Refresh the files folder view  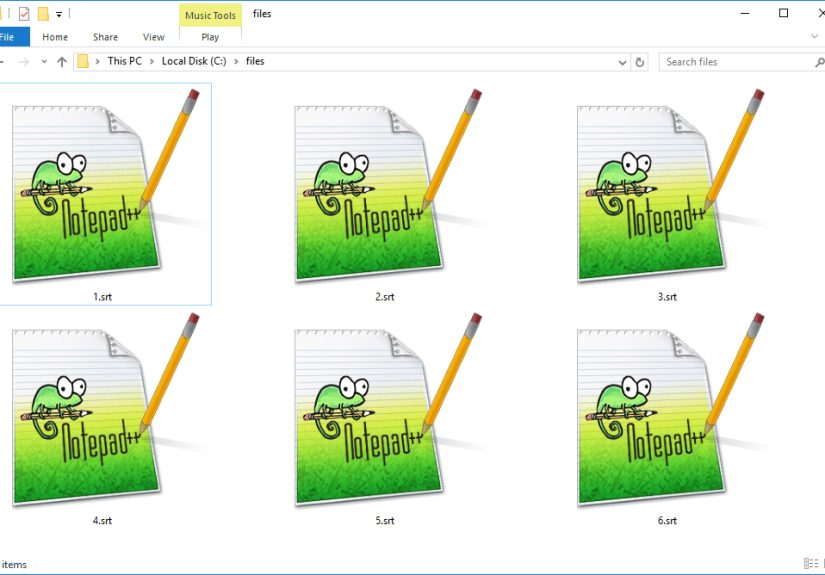640,63
